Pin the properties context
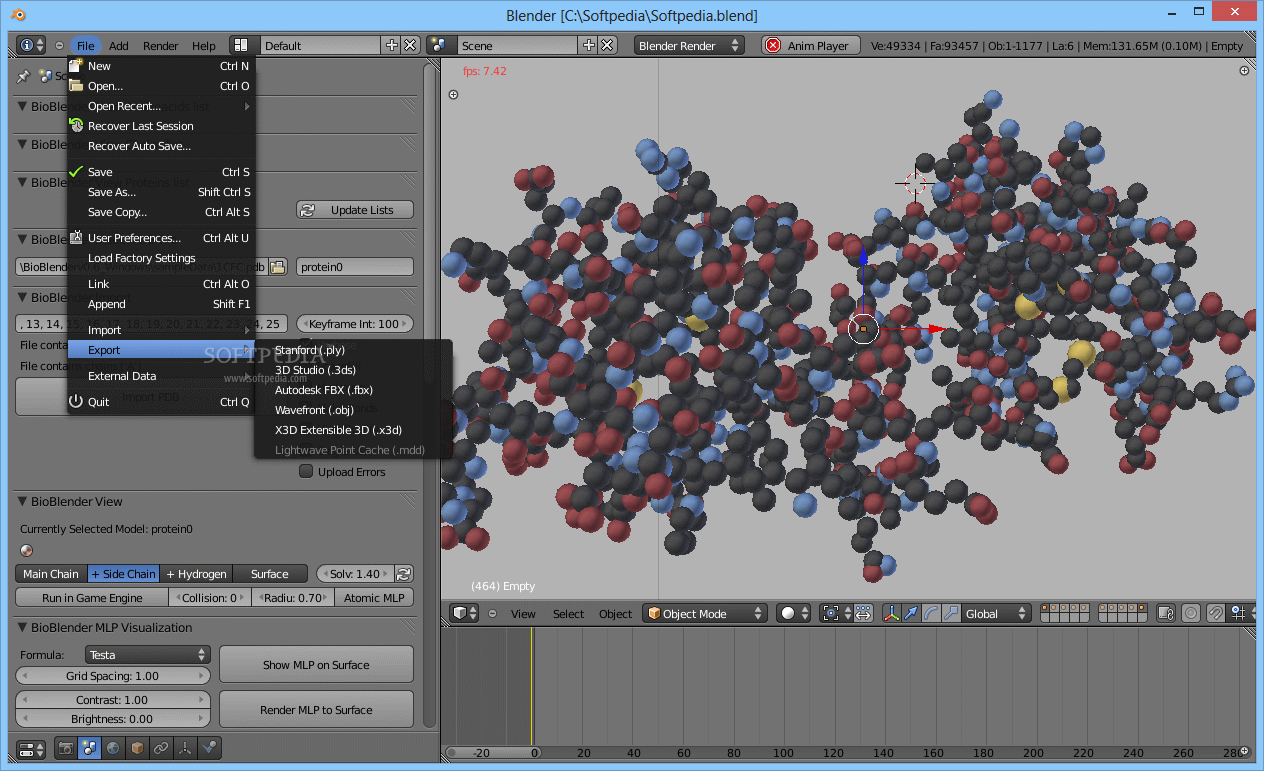The image size is (1264, 771). click(x=24, y=76)
